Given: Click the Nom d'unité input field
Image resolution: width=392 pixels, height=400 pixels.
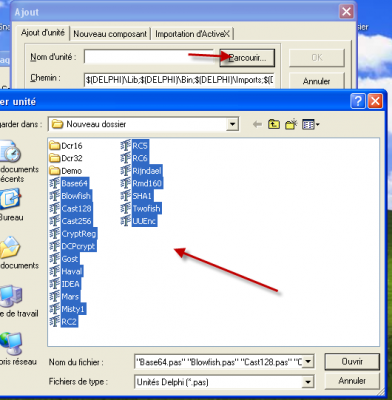Looking at the screenshot, I should coord(150,57).
